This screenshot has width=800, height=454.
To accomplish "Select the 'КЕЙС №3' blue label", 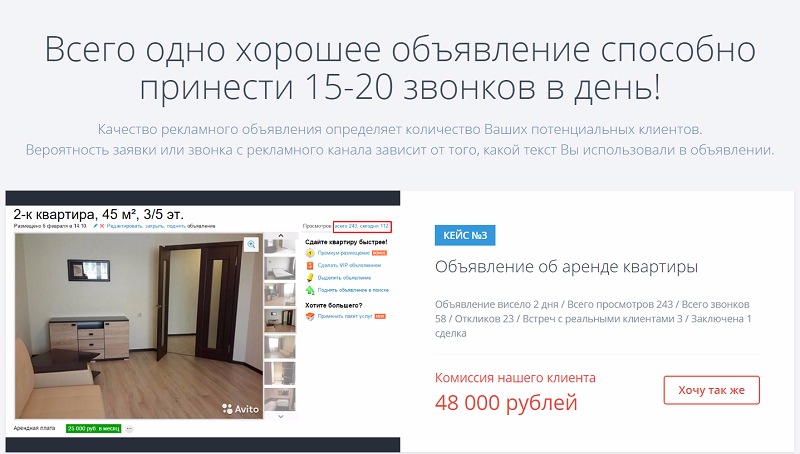I will pyautogui.click(x=465, y=236).
